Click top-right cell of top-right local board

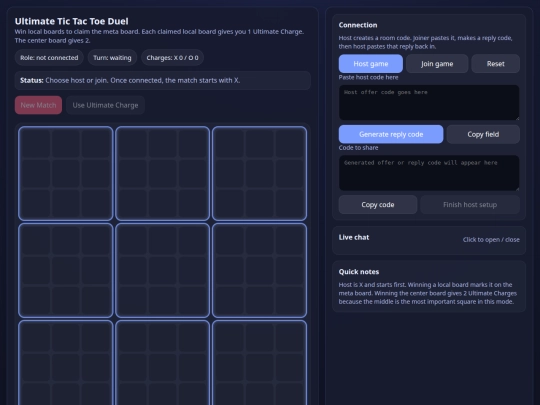[289, 144]
